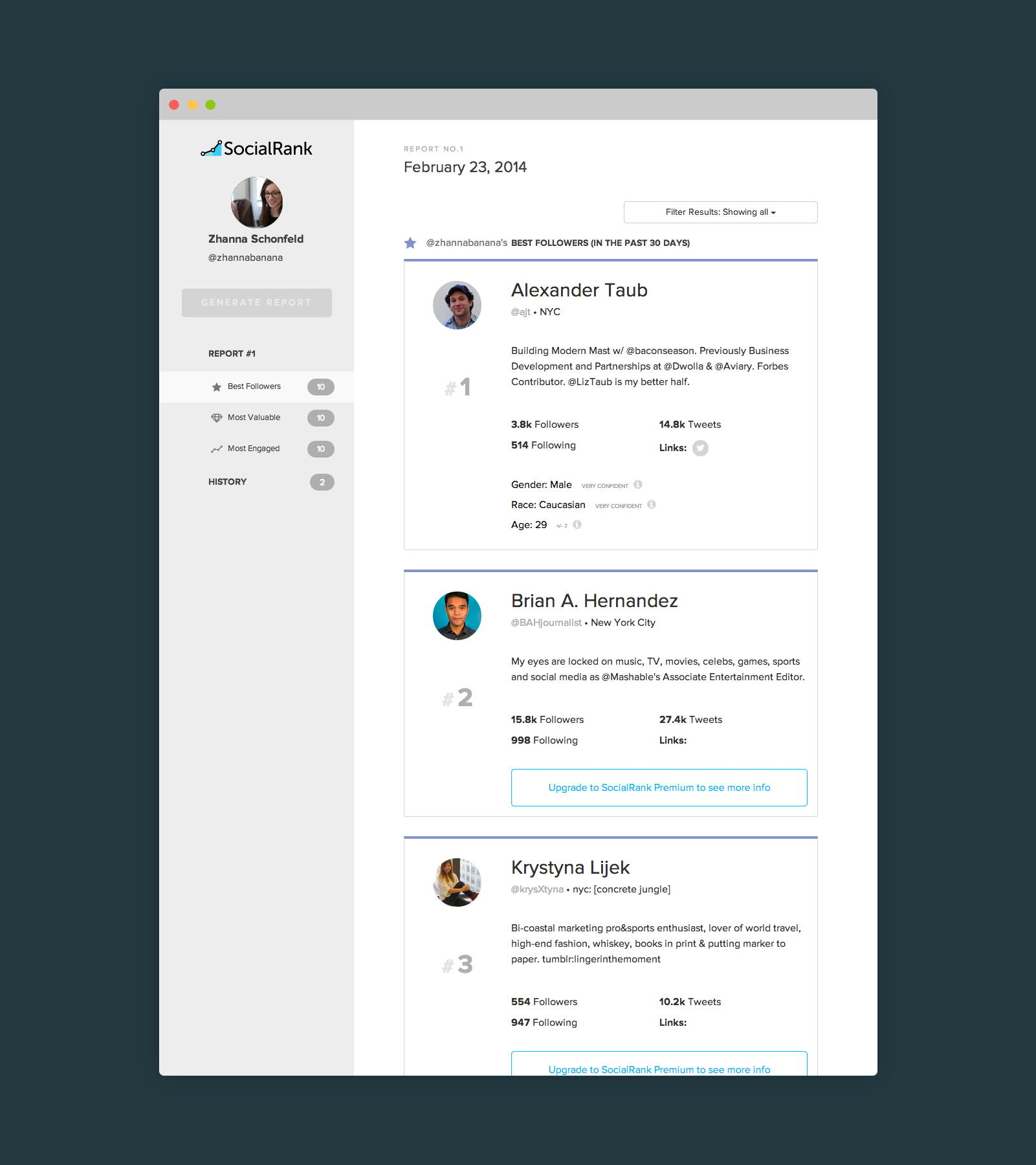Open Brian A. Hernandez's avatar

[457, 616]
